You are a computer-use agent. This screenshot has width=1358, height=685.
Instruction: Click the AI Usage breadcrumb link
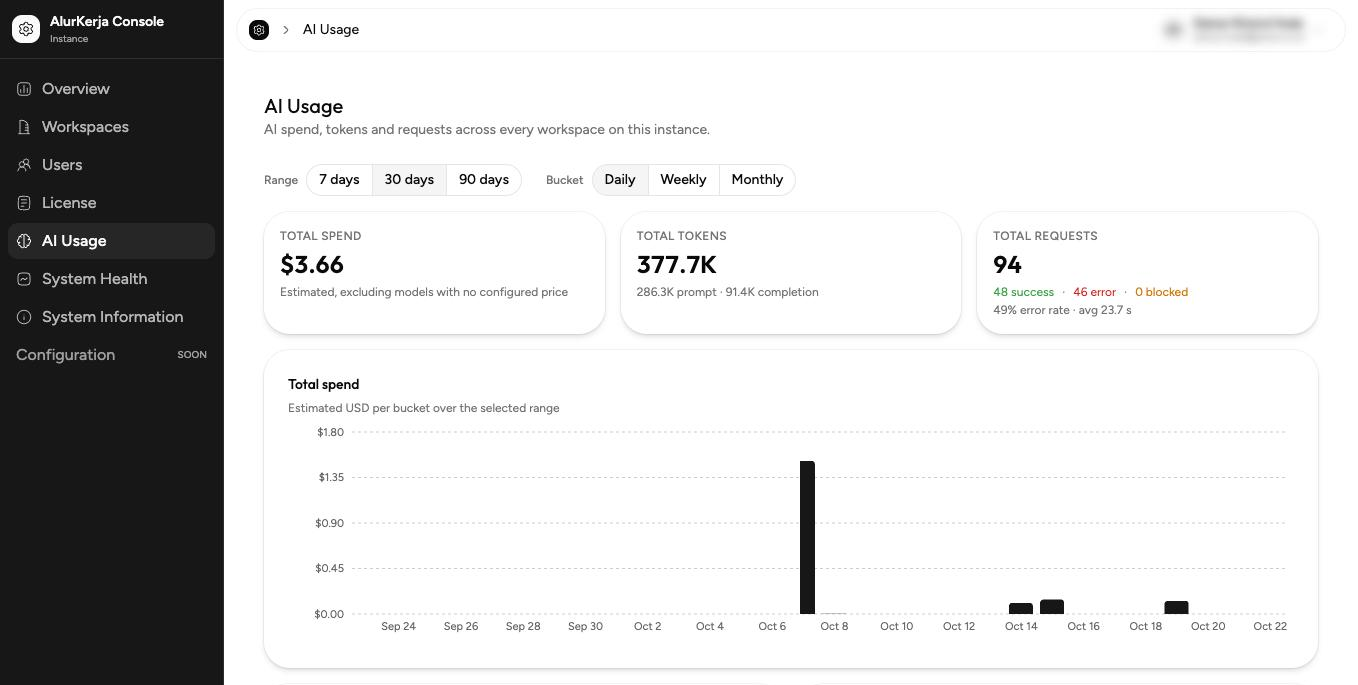331,30
